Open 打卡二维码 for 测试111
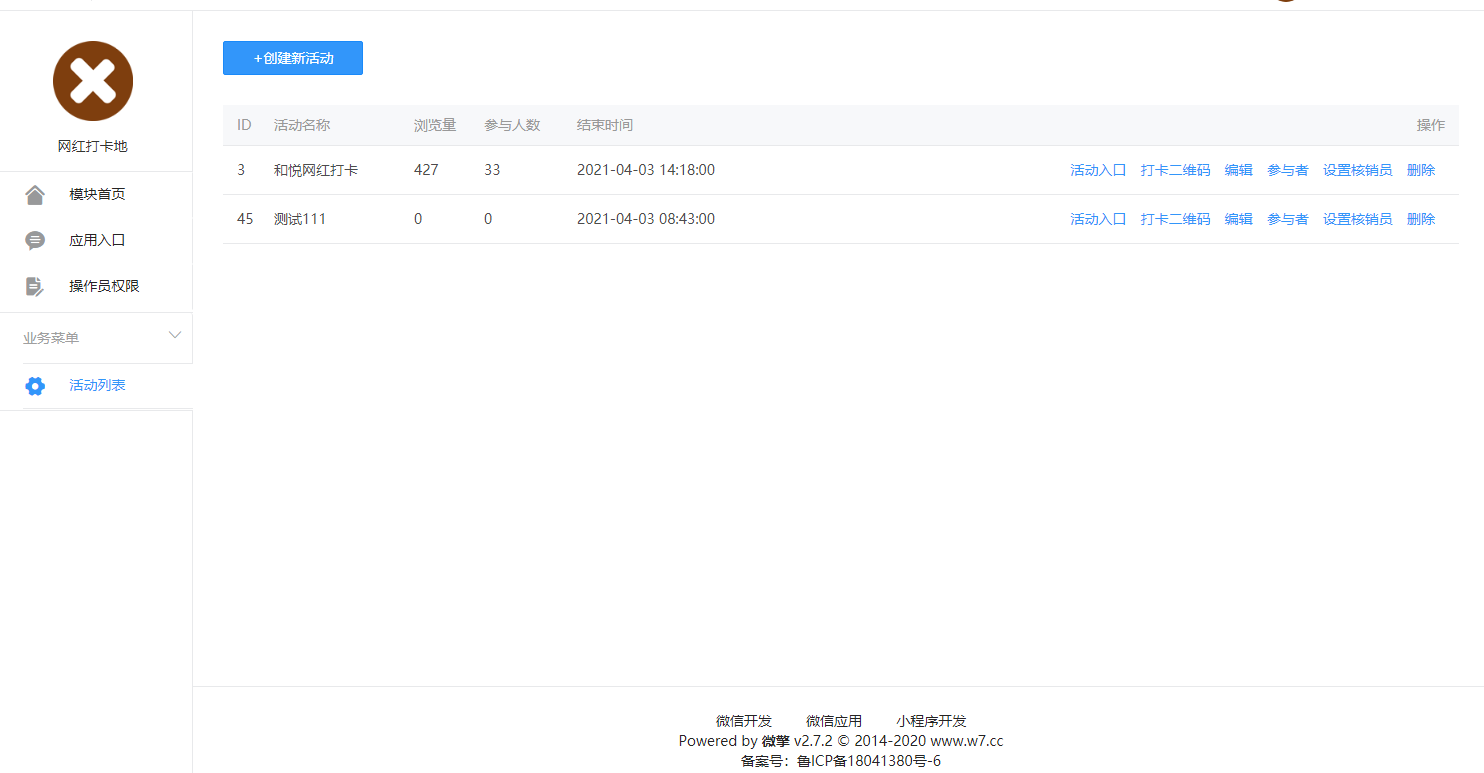Screen dimensions: 1484x773 (1175, 219)
